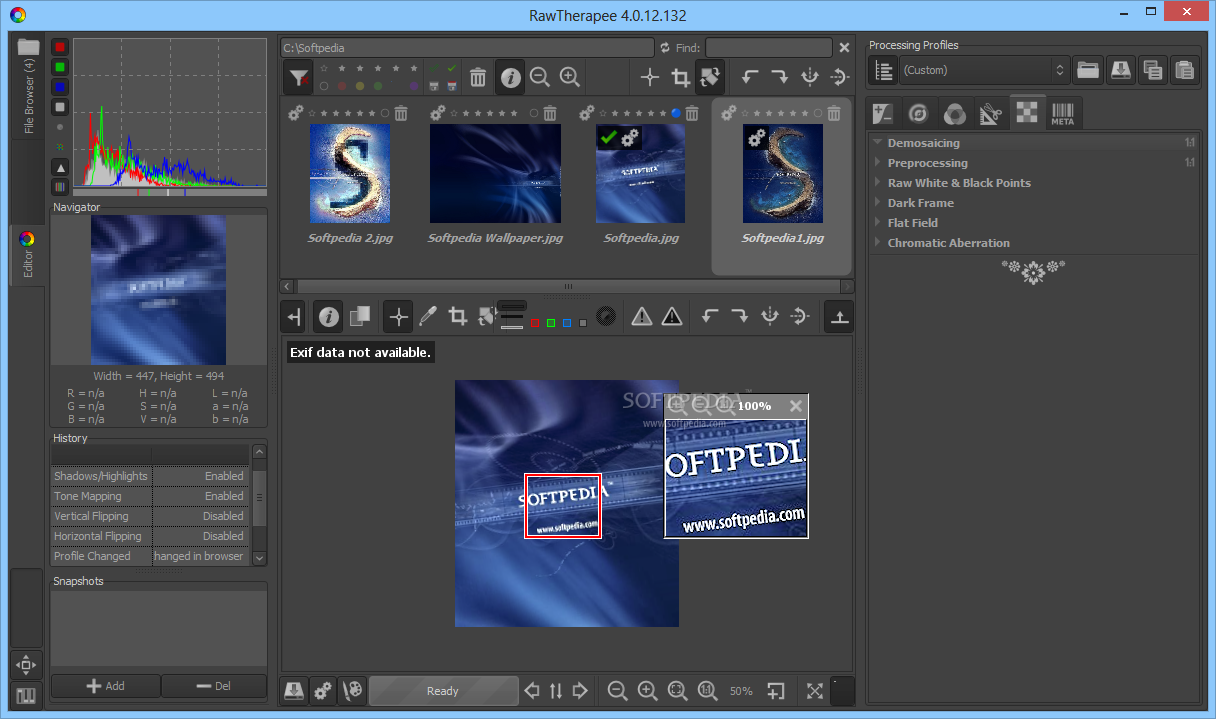Refresh the folder with the reload icon
Screen dimensions: 1216x719
(x=666, y=47)
